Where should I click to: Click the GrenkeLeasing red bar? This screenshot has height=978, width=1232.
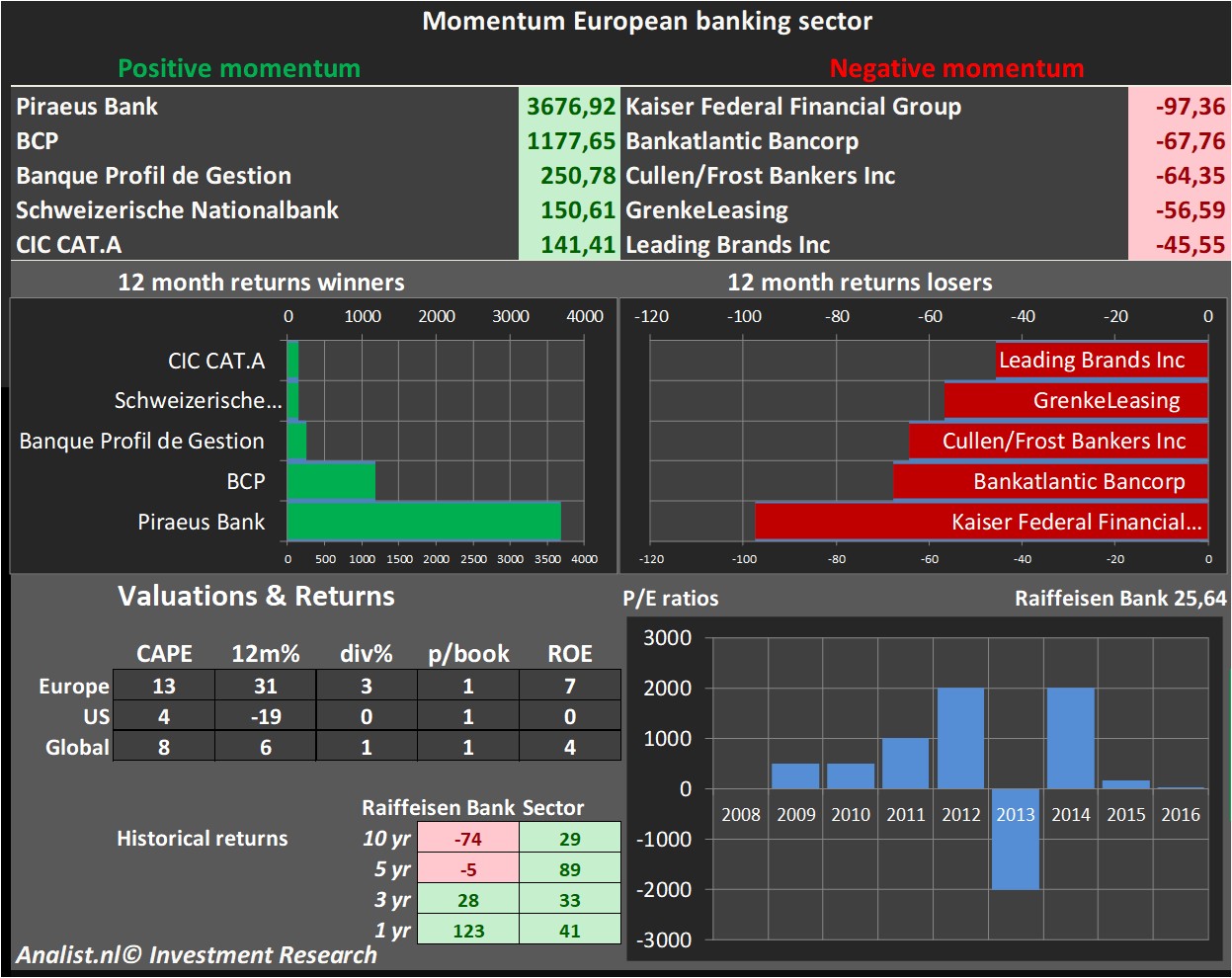1076,400
